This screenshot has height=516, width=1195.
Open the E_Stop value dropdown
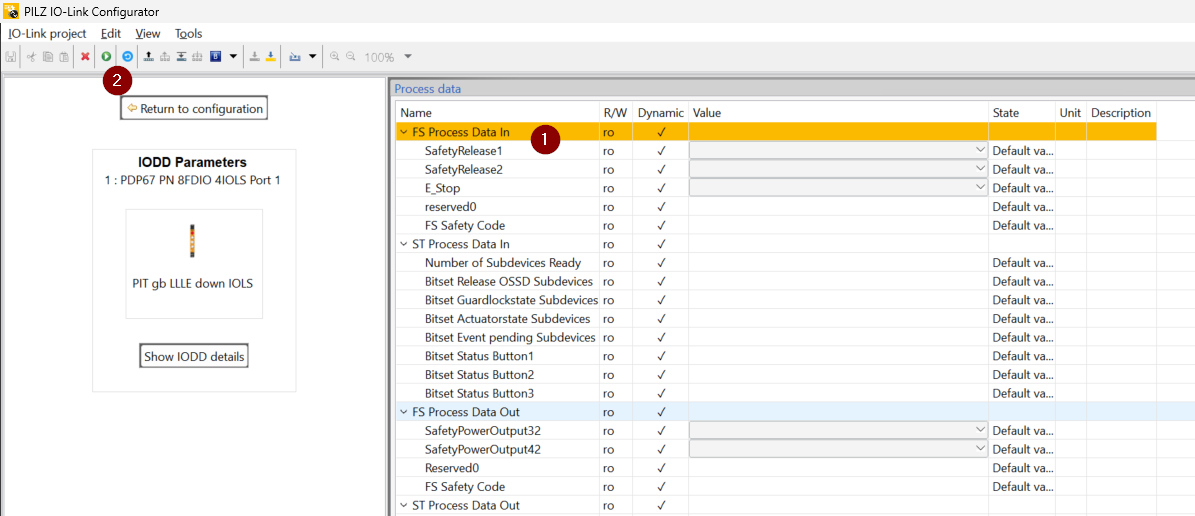tap(979, 187)
